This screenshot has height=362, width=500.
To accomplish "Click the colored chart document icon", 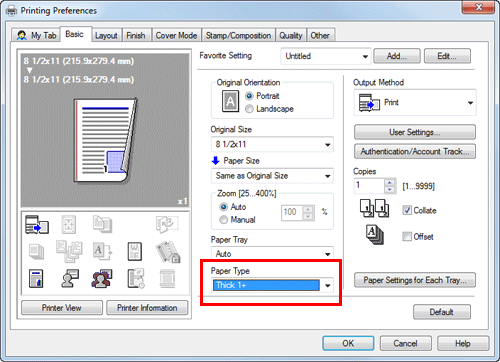I will 36,279.
